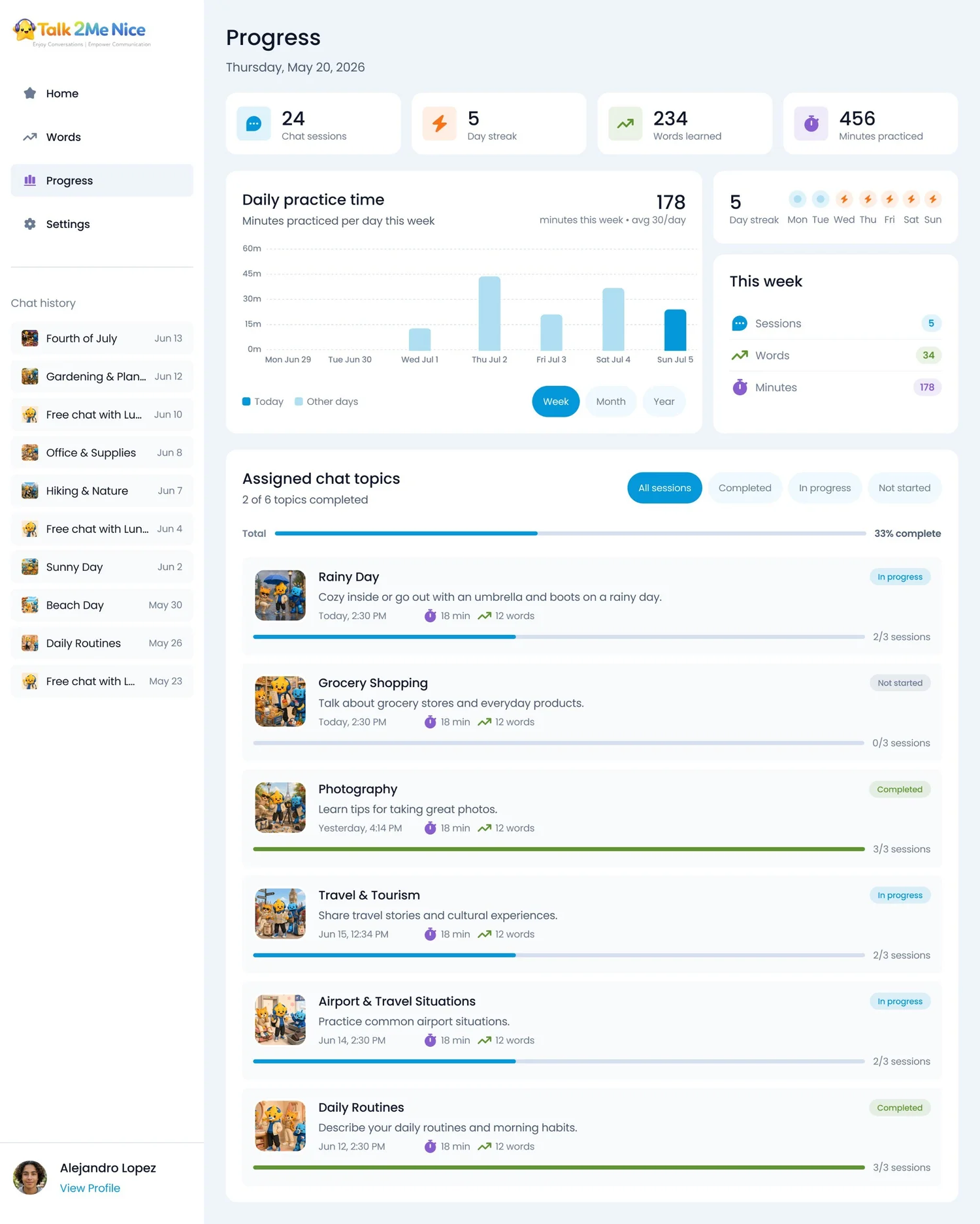Click the chat sessions bubble icon
The width and height of the screenshot is (980, 1224).
253,123
